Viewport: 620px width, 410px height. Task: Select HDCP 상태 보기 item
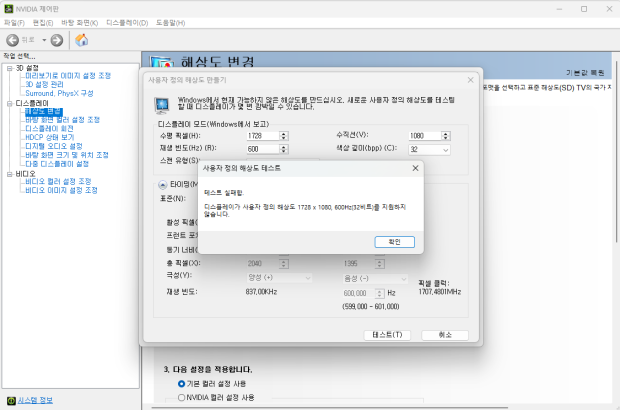50,137
